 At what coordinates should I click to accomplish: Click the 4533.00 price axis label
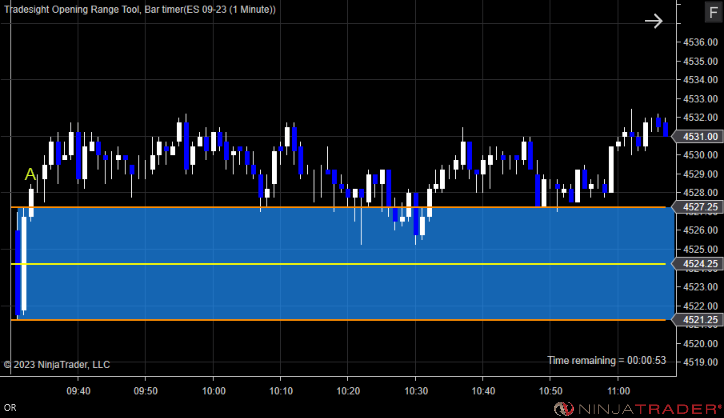(700, 99)
